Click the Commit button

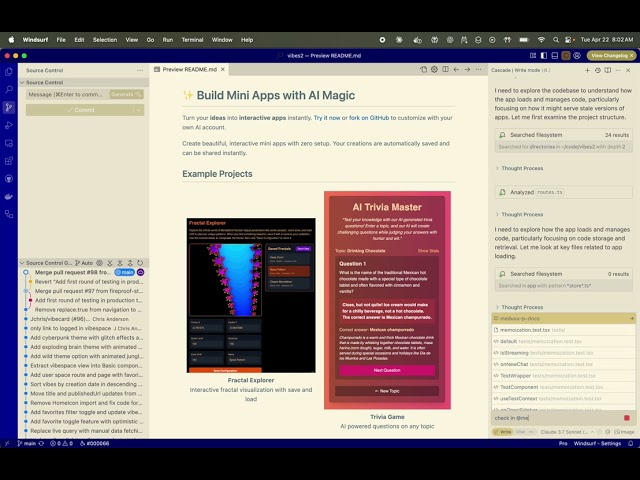(x=80, y=110)
